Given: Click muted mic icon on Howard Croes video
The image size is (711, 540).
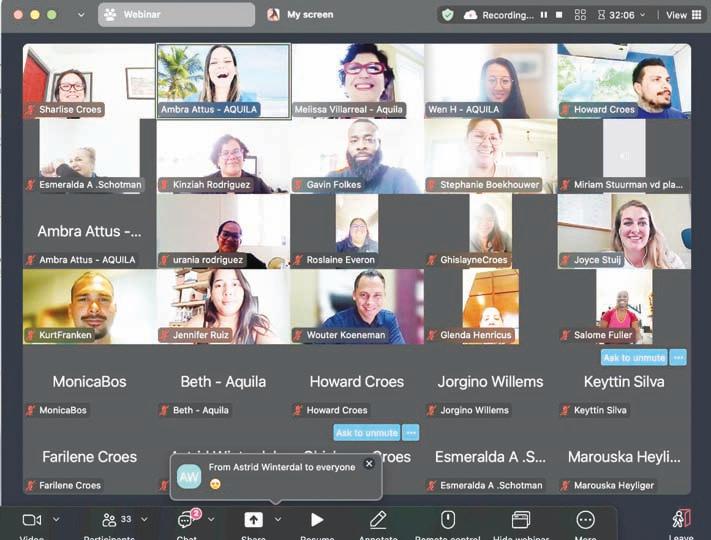Looking at the screenshot, I should click(565, 109).
